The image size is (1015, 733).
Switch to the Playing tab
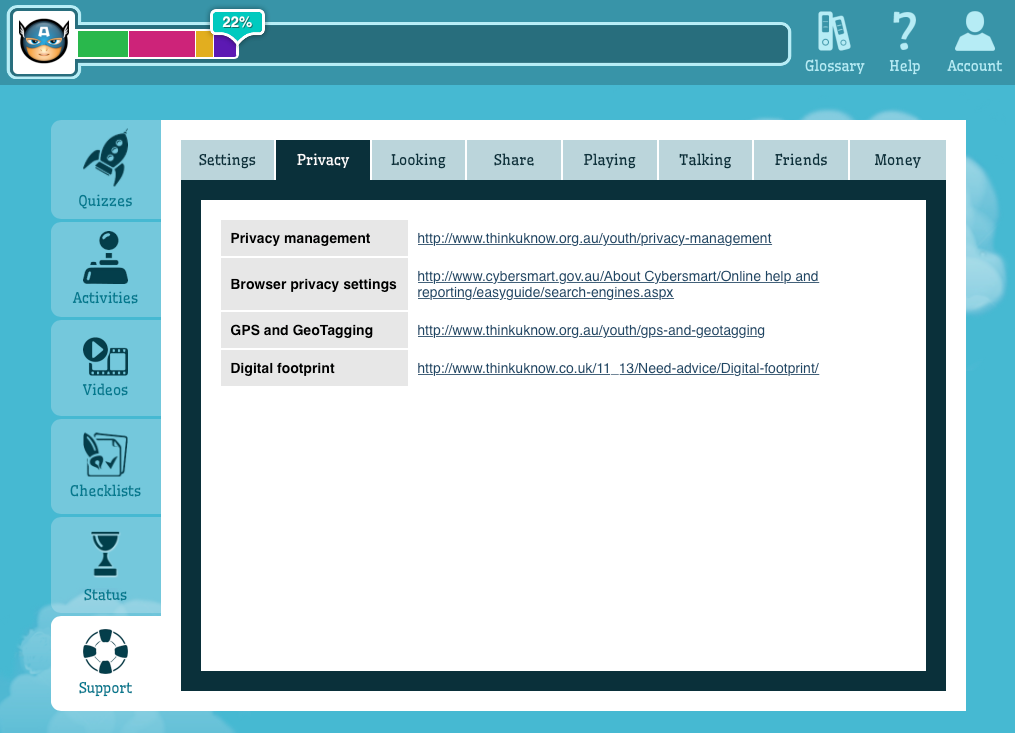609,160
